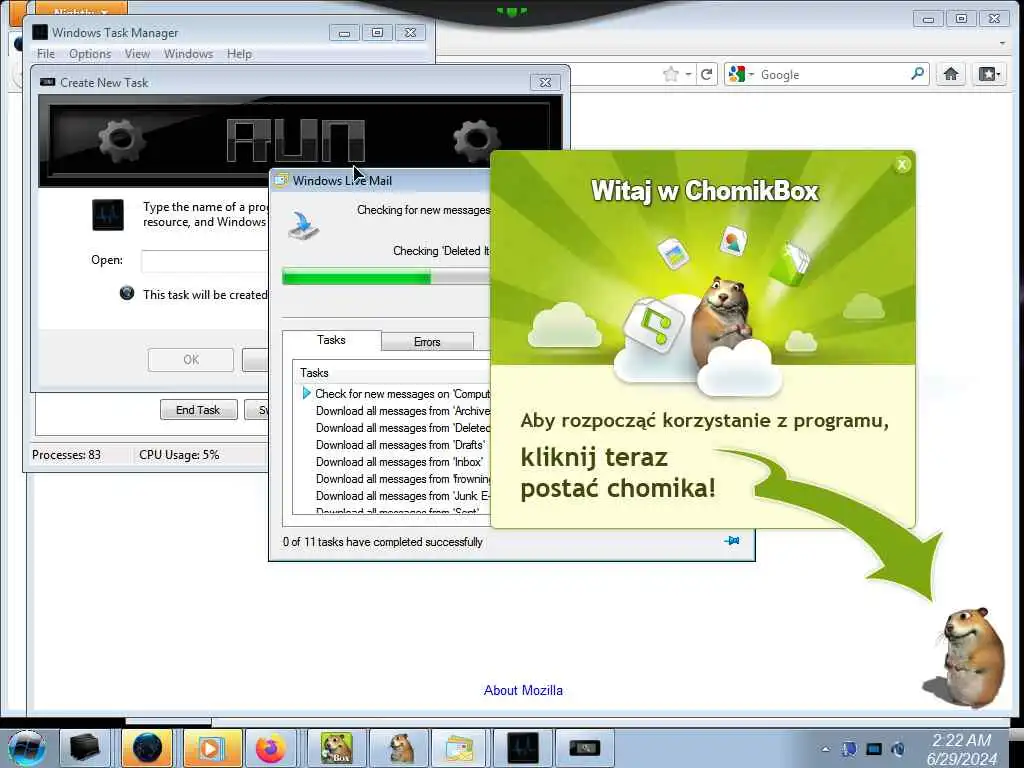This screenshot has width=1024, height=768.
Task: Click into the Open input field
Action: pos(204,261)
